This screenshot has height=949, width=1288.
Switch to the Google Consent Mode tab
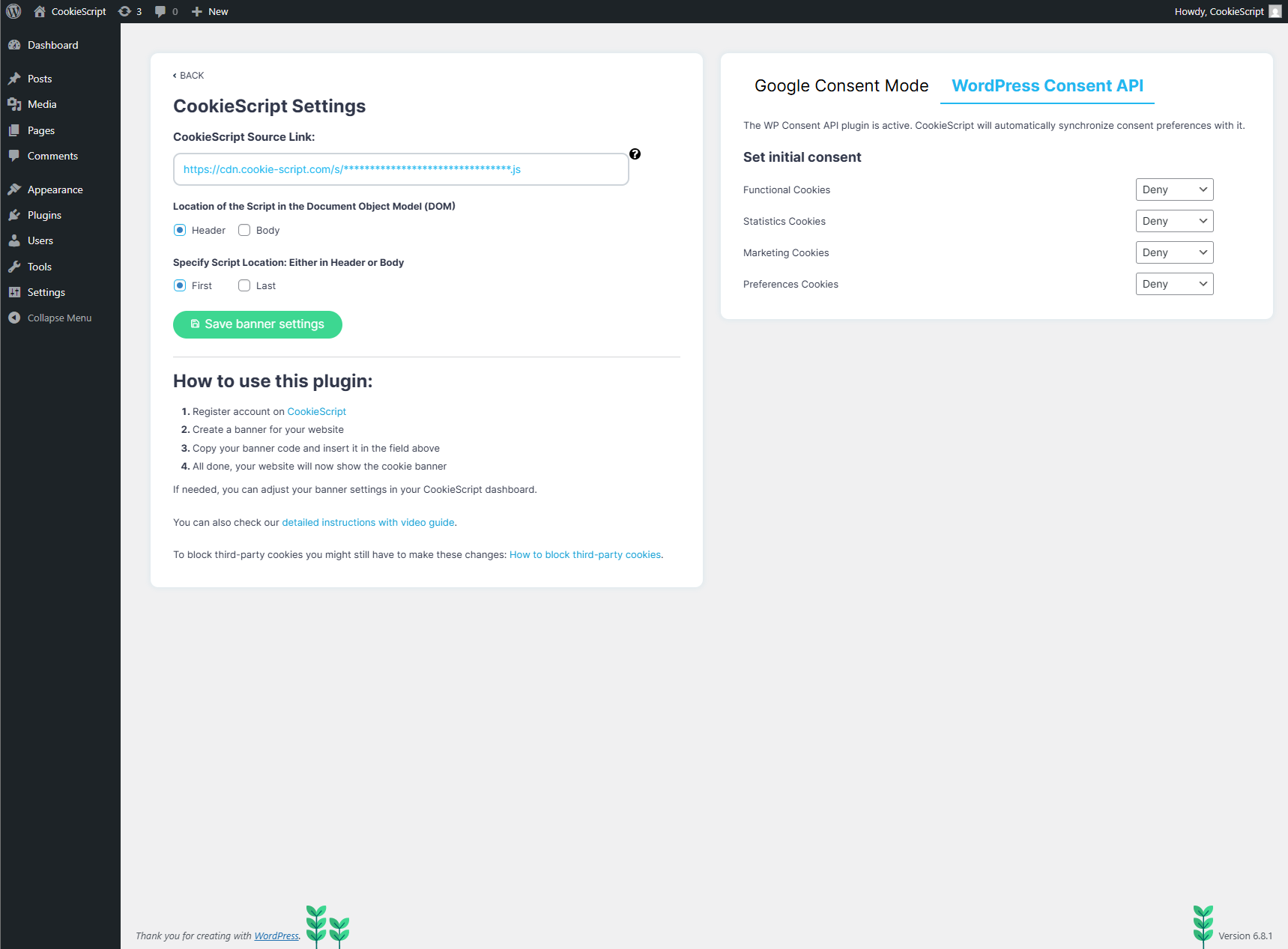[841, 86]
